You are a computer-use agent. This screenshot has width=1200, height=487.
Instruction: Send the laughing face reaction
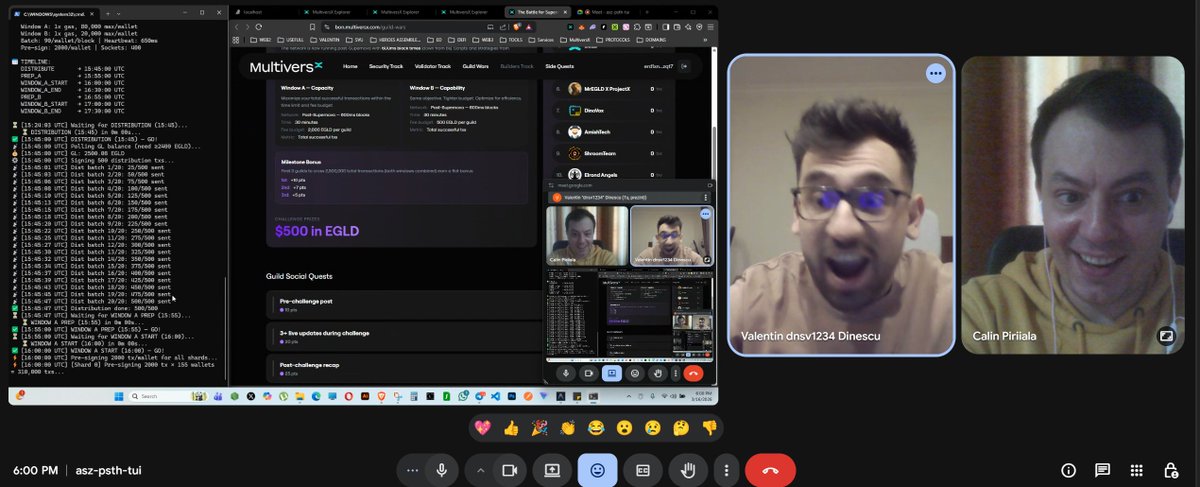(596, 427)
